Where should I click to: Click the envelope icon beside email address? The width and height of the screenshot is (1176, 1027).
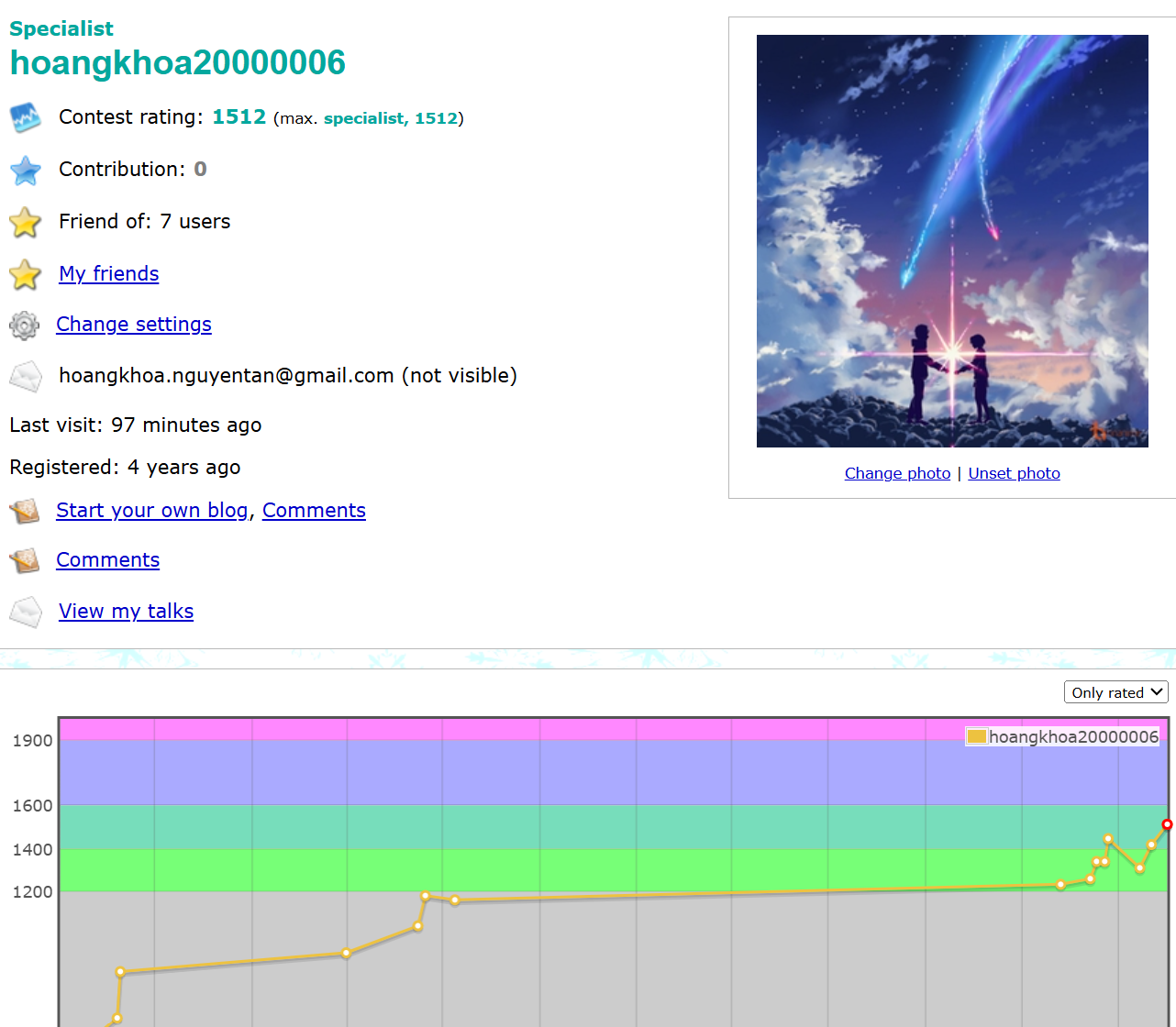pos(26,377)
